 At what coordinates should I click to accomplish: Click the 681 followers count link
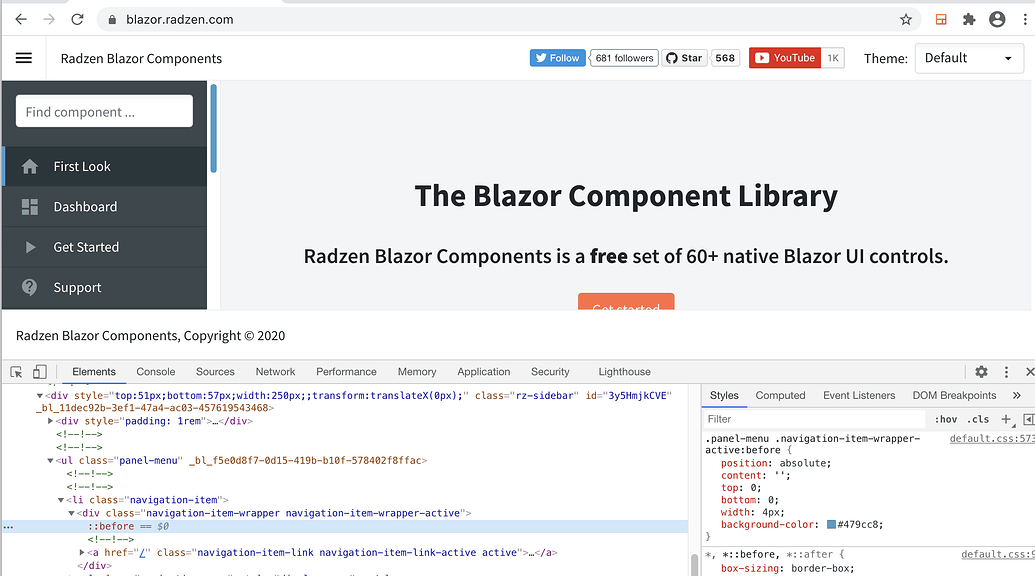[624, 58]
